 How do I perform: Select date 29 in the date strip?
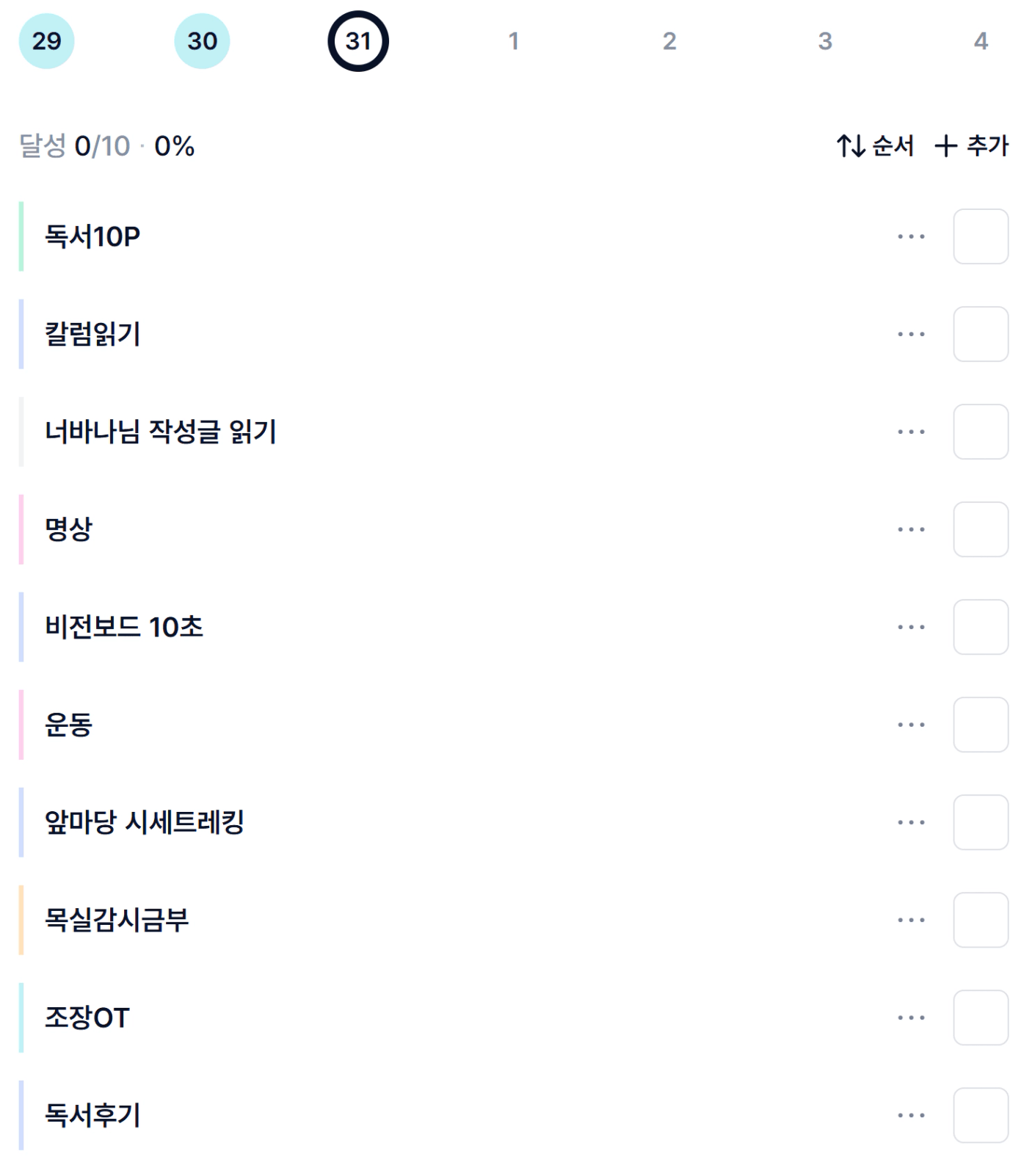(x=46, y=41)
